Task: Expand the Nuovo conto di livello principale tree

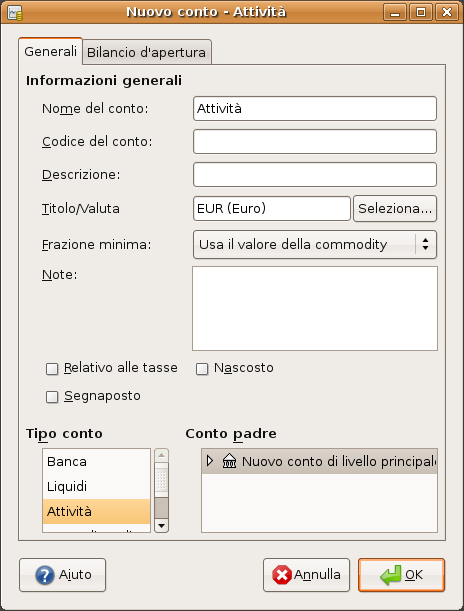Action: pos(210,461)
